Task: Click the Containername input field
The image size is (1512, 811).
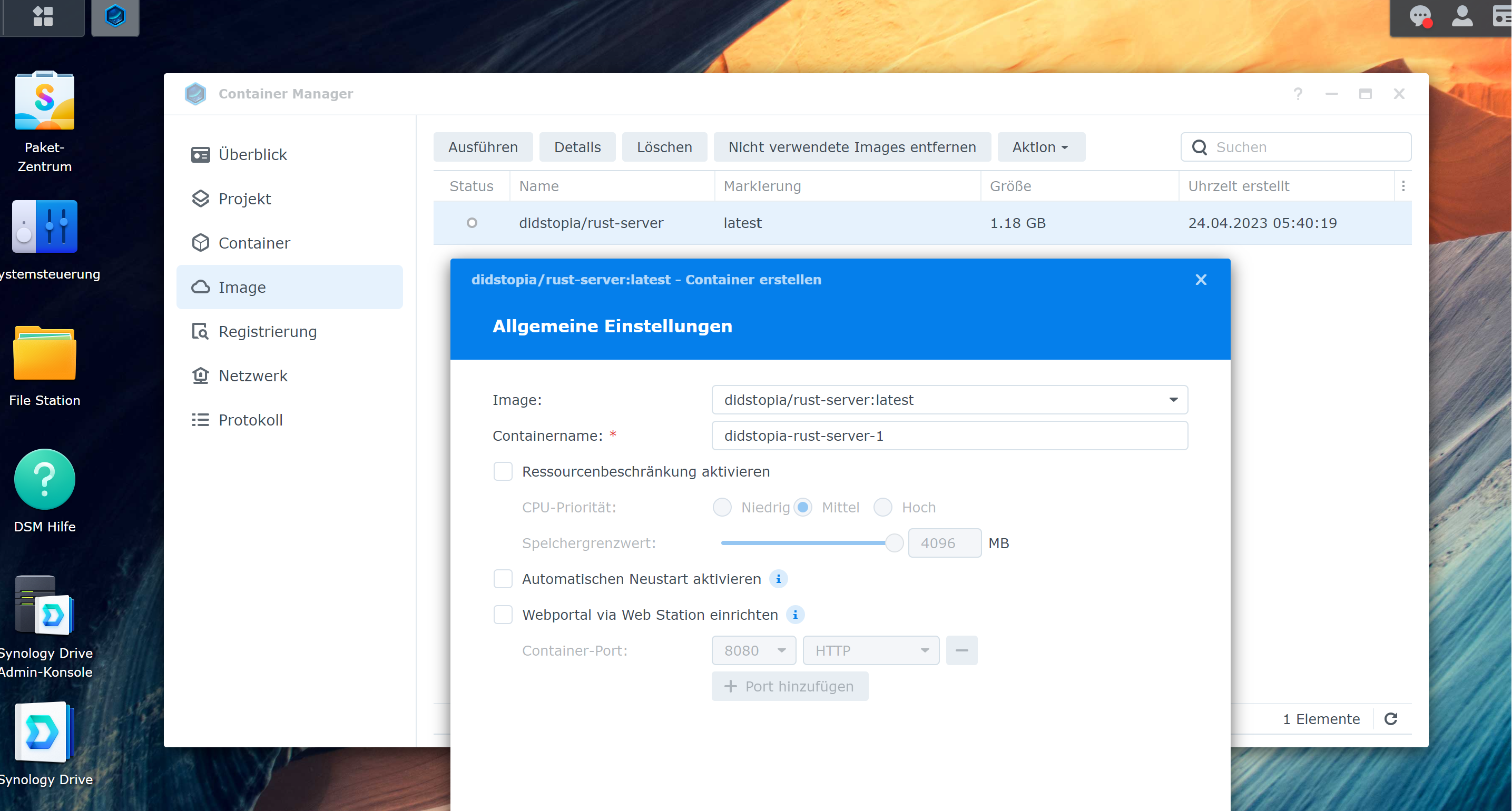Action: [950, 436]
